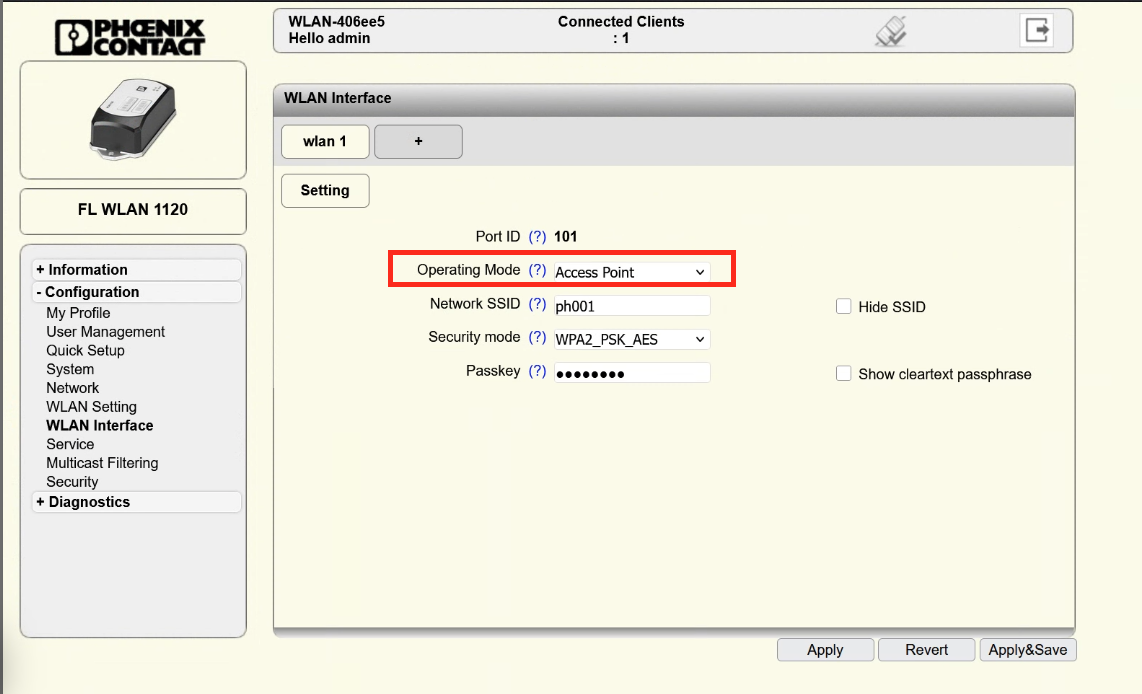This screenshot has height=694, width=1142.
Task: Select the wlan 1 tab
Action: (325, 142)
